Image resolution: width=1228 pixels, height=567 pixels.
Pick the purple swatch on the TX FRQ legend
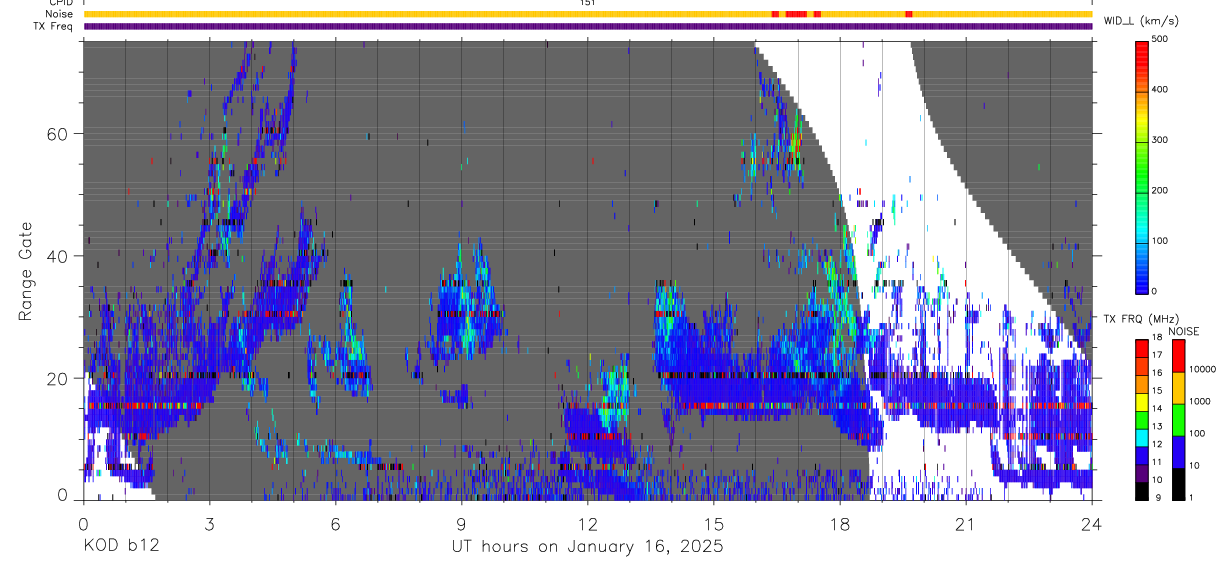(x=1142, y=473)
